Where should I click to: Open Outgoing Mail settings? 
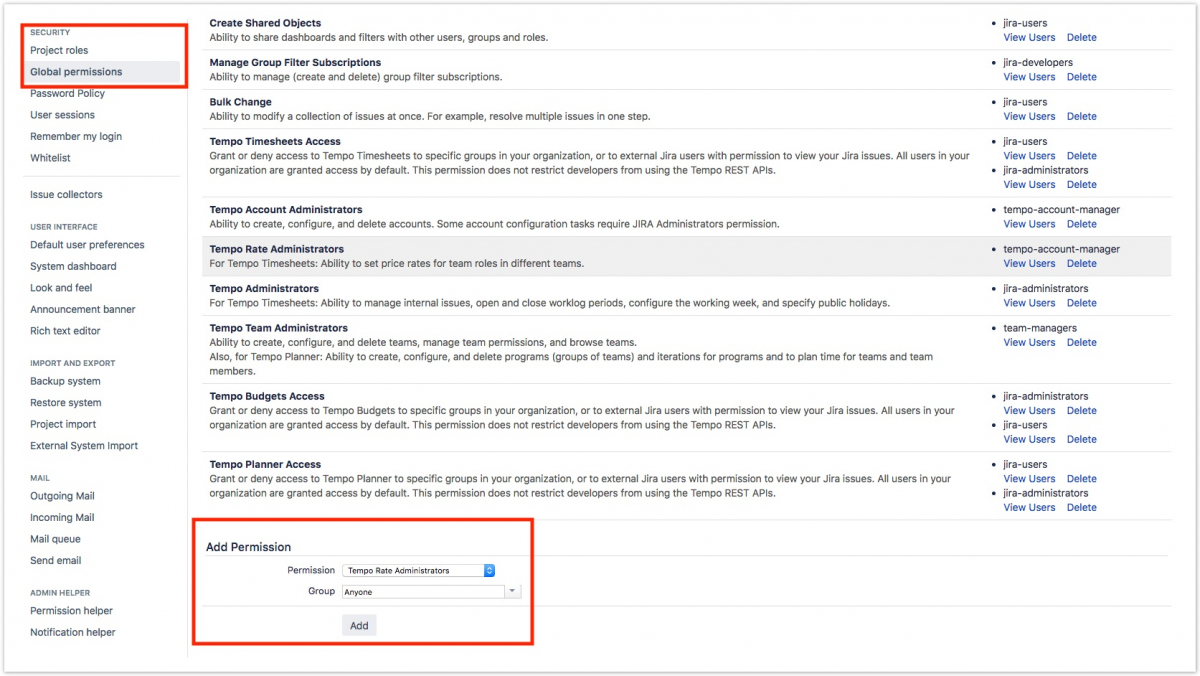click(62, 496)
